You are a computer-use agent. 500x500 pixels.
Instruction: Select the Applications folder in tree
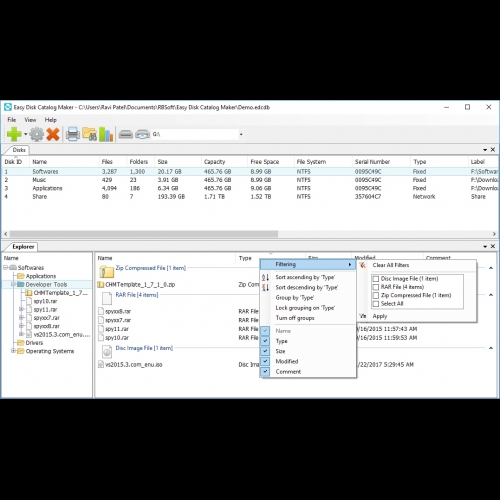[41, 276]
